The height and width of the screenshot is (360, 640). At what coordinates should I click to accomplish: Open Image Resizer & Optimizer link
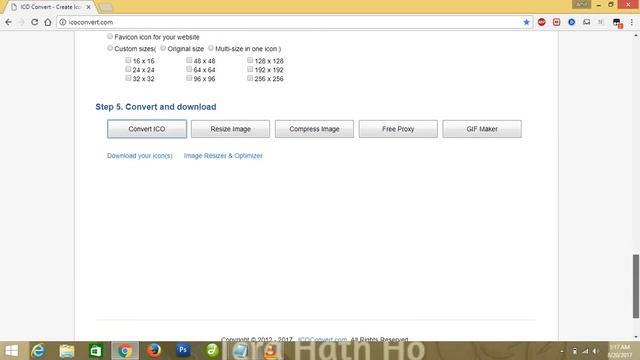223,156
